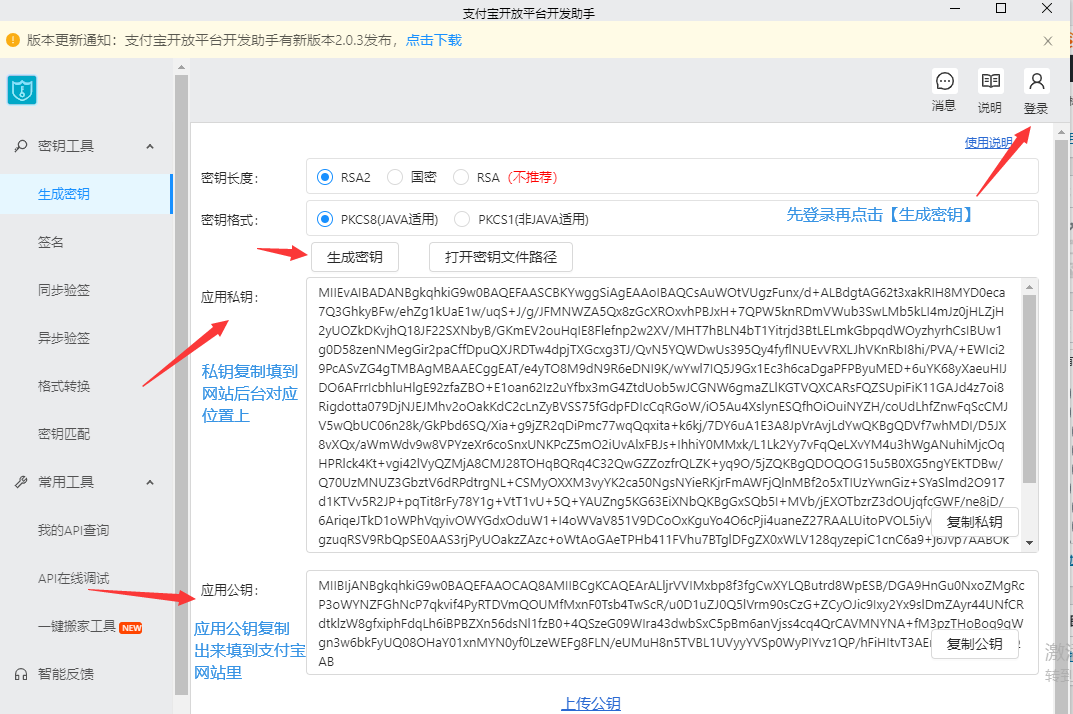Click the 说明 book icon
Image resolution: width=1073 pixels, height=714 pixels.
(990, 82)
